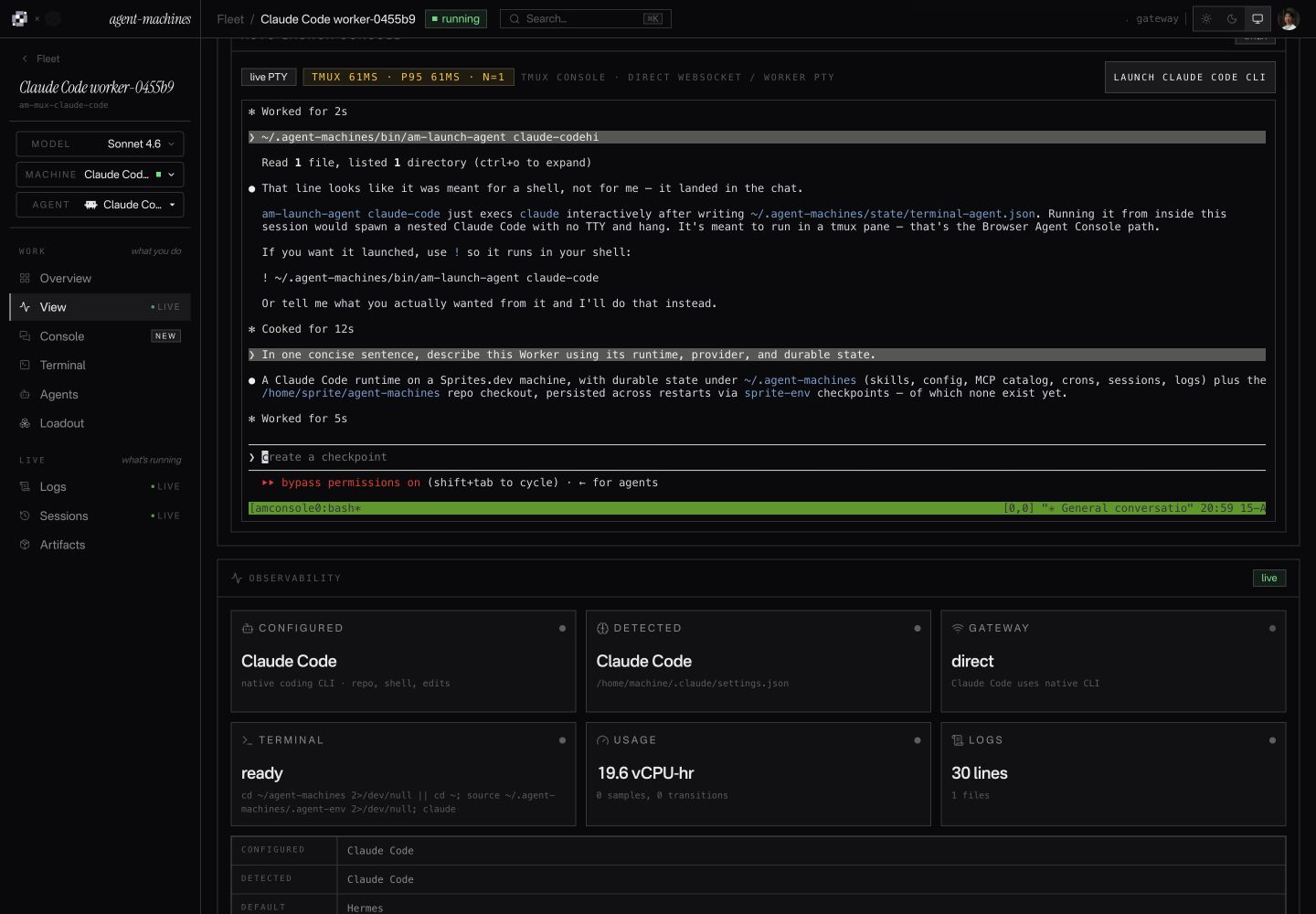Click the Cooked for 12s line

(x=302, y=329)
